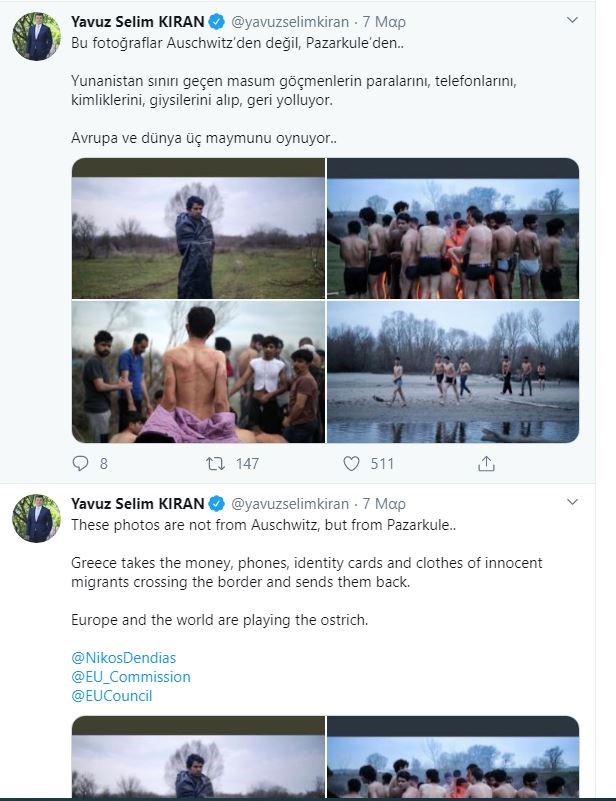
Task: Click the Yavuz Selim KIRAN name on the first tweet
Action: tap(137, 20)
